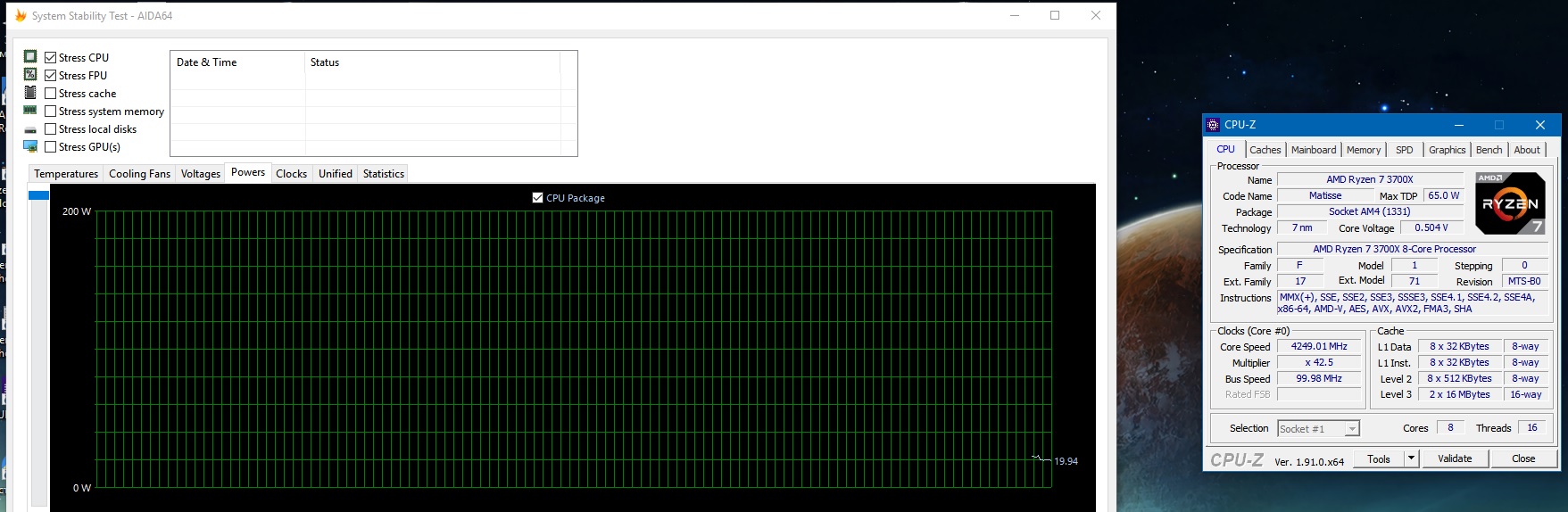Screen dimensions: 1568x512
Task: Click the blue graph scale slider at left
Action: (38, 195)
